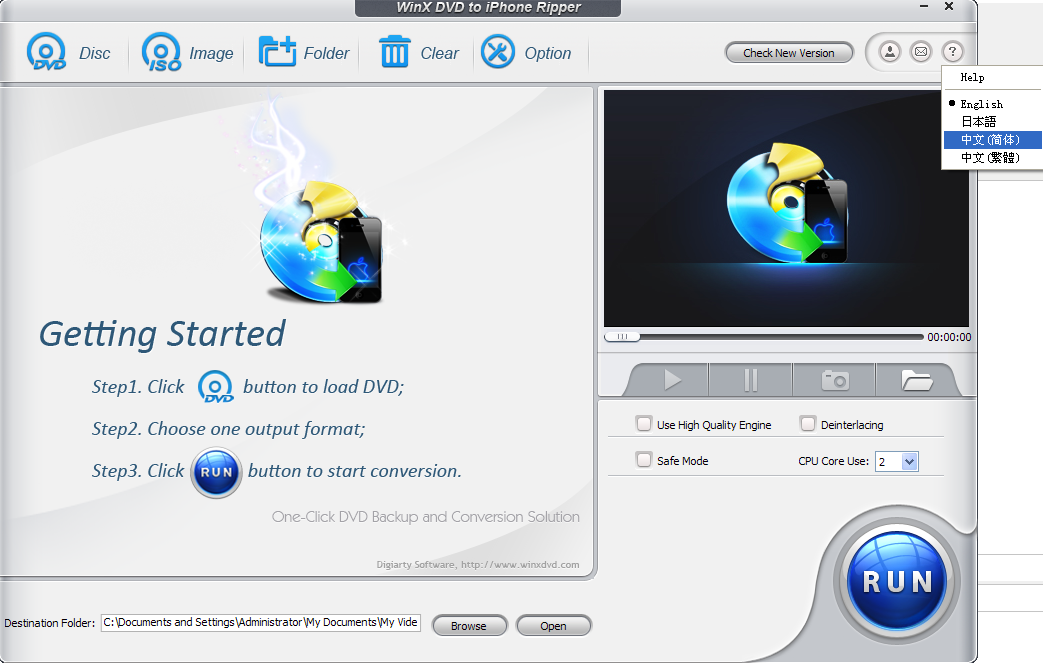This screenshot has width=1043, height=663.
Task: Close the WinX DVD Ripper window
Action: tap(949, 7)
